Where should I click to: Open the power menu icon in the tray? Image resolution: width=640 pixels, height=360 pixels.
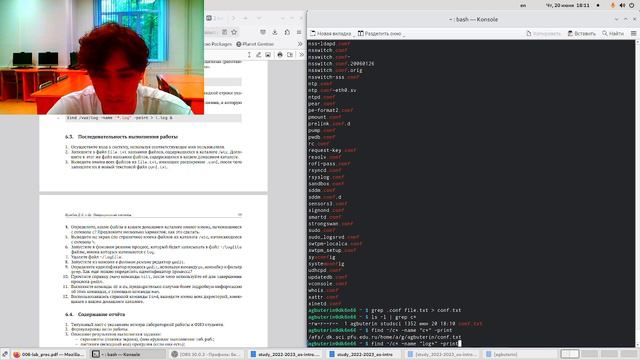point(632,5)
